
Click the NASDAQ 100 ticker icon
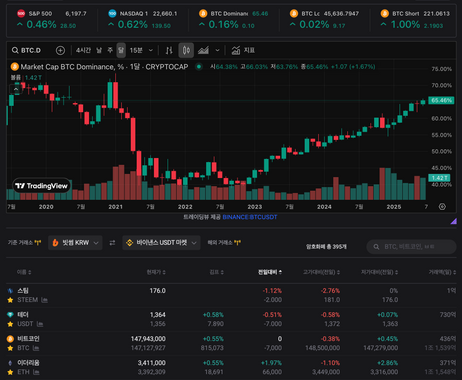112,13
